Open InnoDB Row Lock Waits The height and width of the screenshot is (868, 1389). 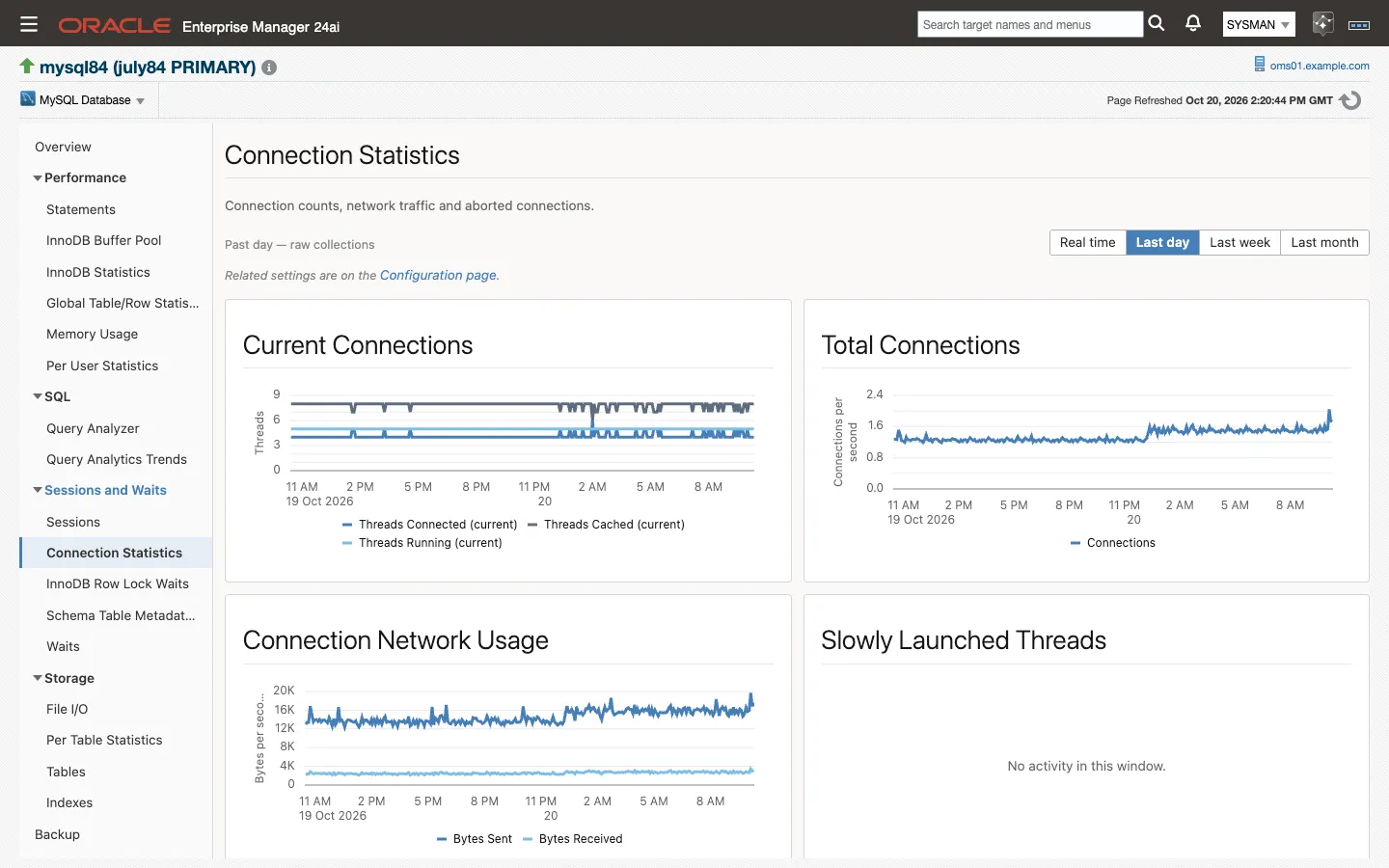pos(118,583)
